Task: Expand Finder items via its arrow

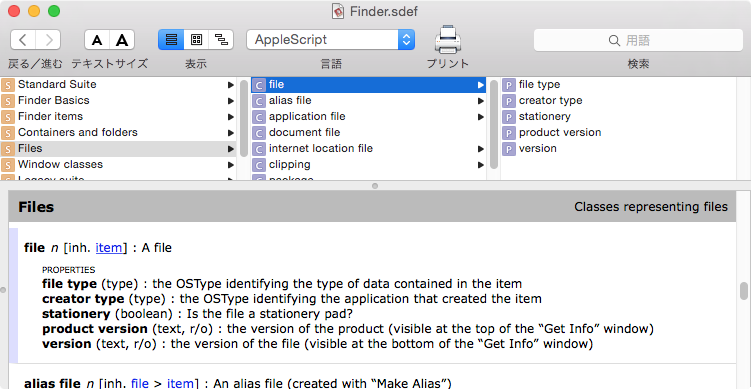Action: click(231, 117)
